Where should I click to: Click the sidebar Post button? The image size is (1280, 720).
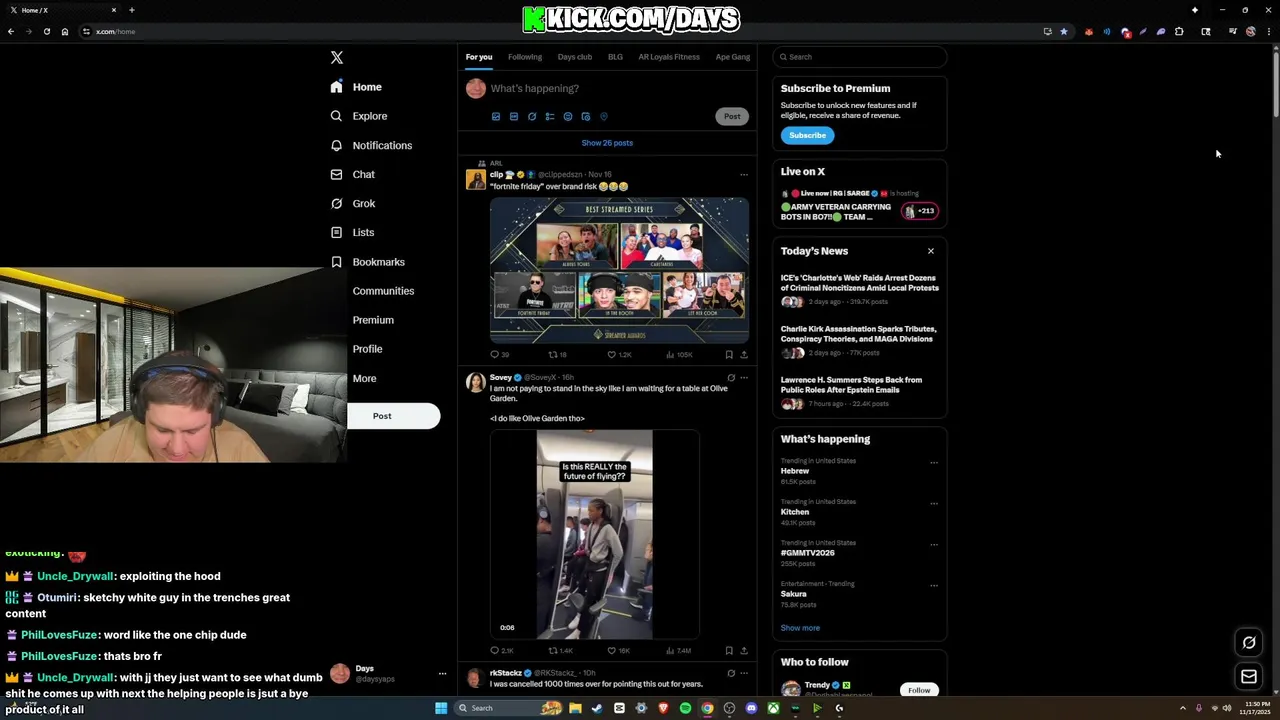(393, 416)
